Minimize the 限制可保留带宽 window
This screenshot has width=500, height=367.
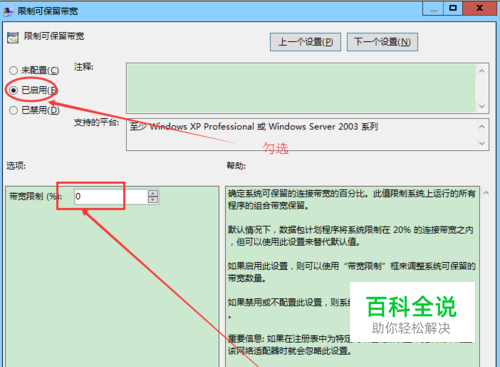[433, 9]
